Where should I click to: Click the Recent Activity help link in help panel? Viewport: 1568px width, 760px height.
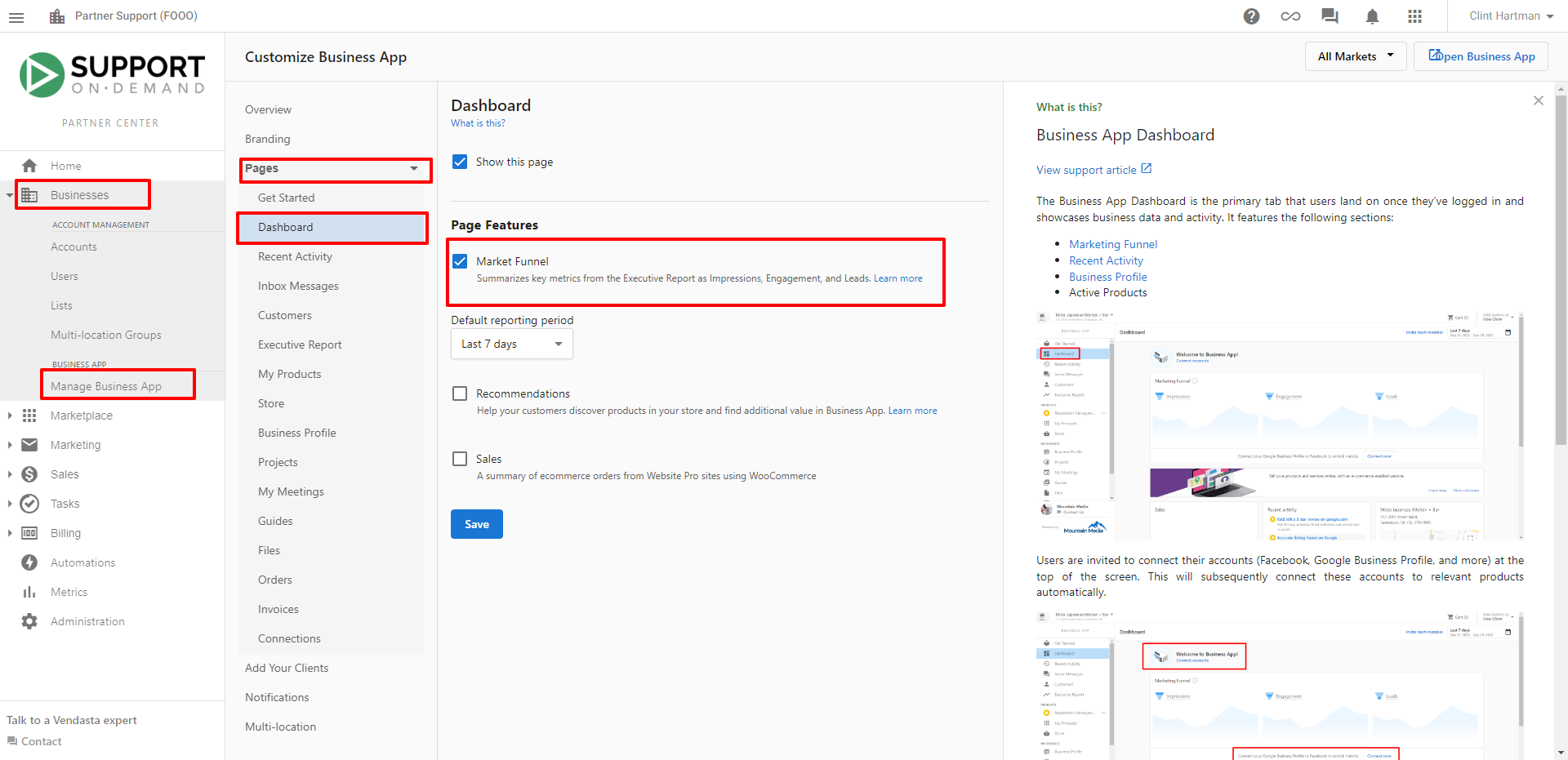(x=1106, y=260)
